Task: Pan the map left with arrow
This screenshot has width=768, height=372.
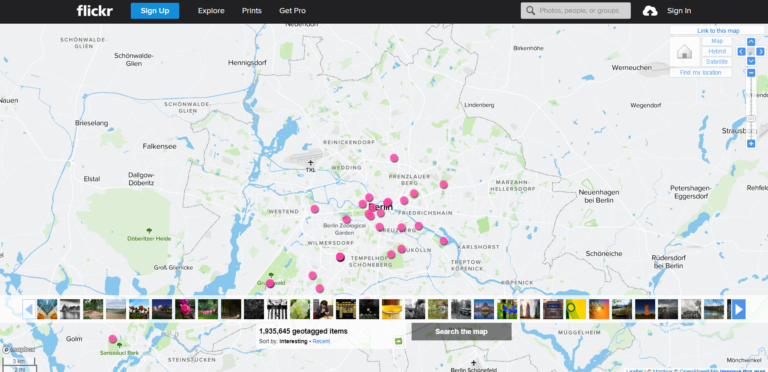Action: point(741,51)
